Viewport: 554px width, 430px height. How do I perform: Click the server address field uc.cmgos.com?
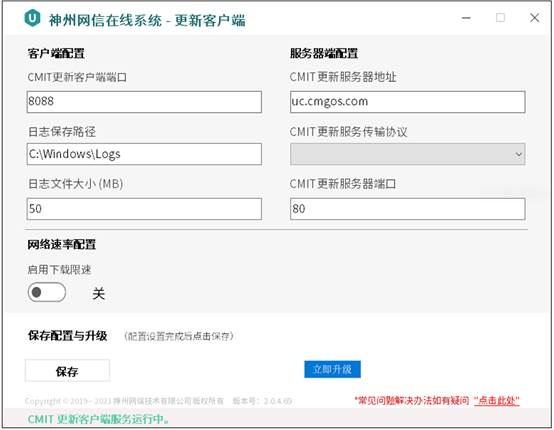point(407,102)
